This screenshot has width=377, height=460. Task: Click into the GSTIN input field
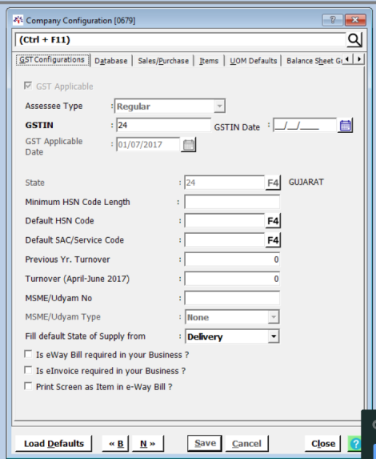163,125
